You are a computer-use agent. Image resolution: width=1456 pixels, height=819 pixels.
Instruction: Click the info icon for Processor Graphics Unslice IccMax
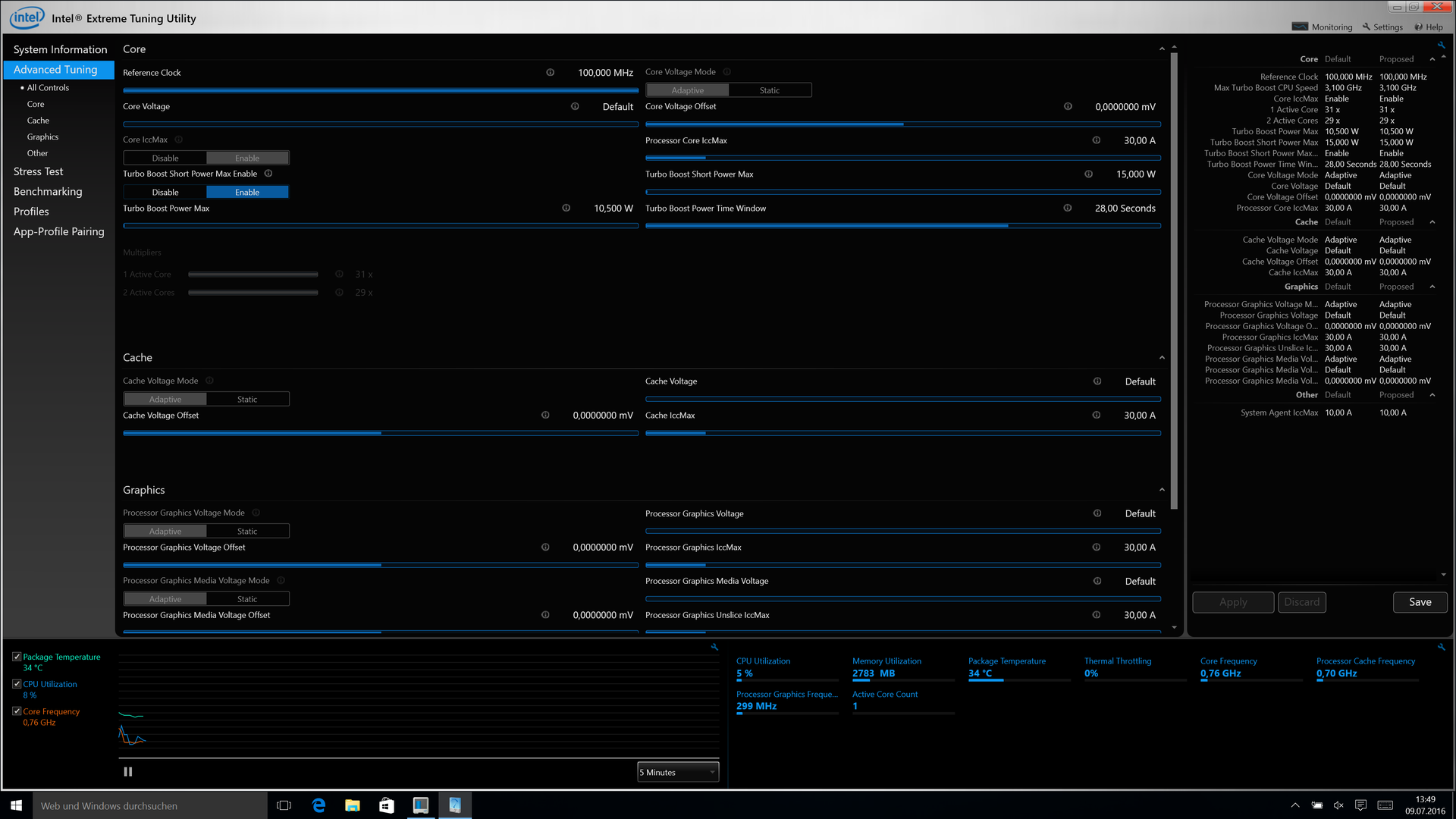1096,615
